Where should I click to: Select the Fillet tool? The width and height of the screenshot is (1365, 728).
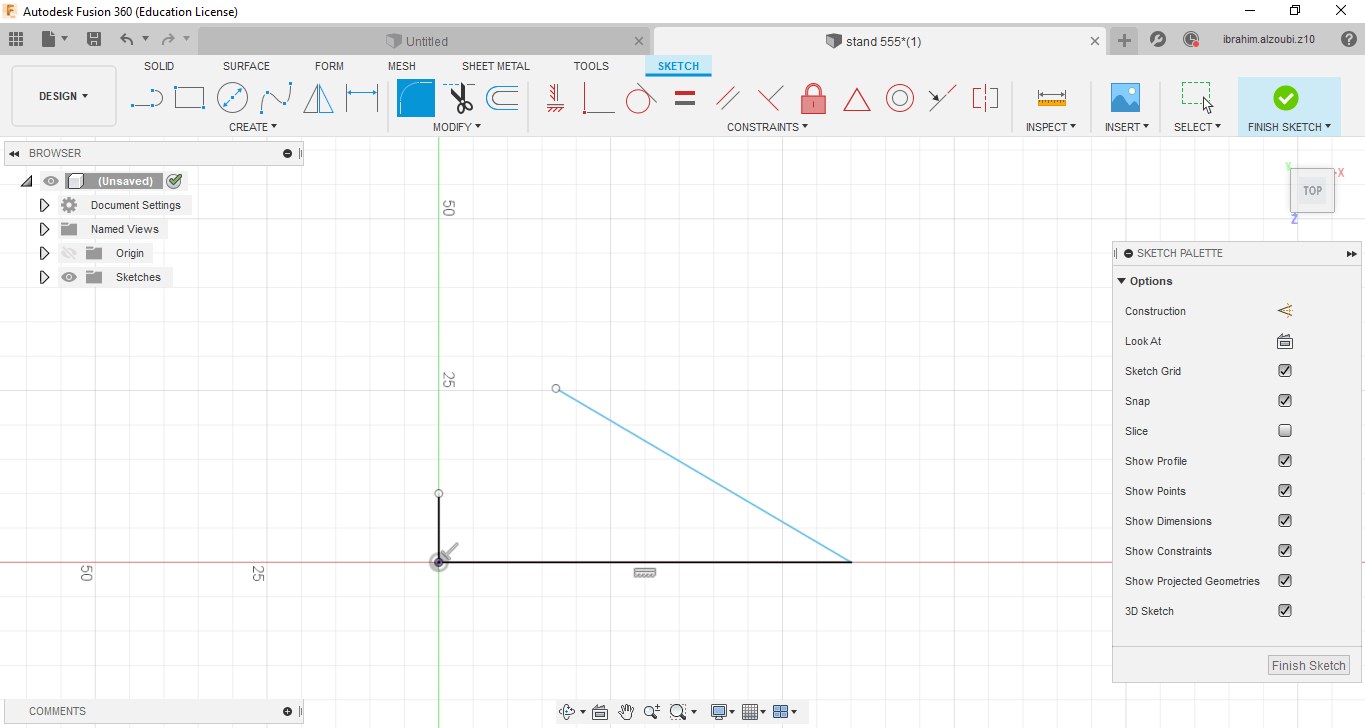[x=416, y=98]
